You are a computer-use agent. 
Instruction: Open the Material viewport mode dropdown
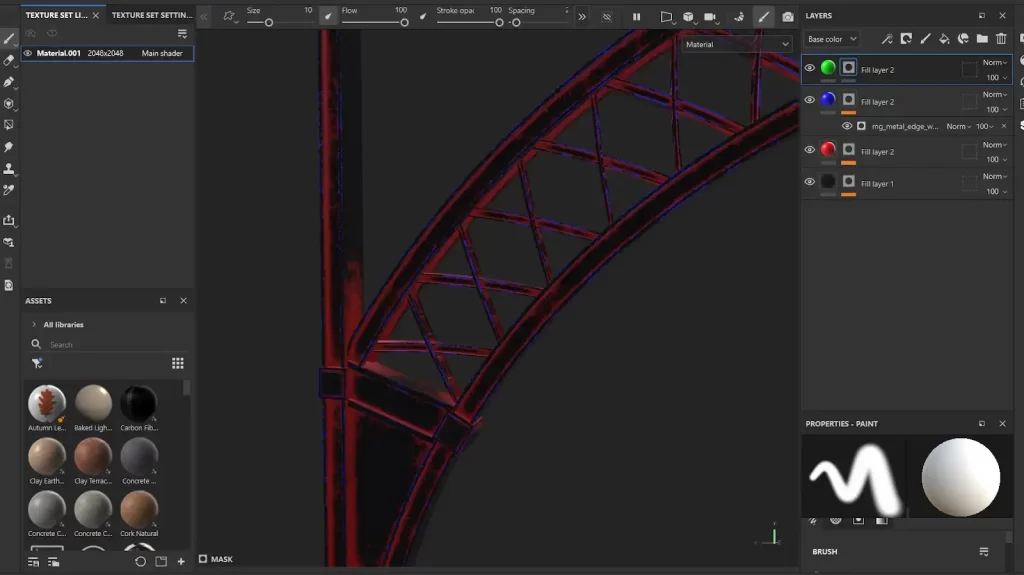click(x=737, y=44)
